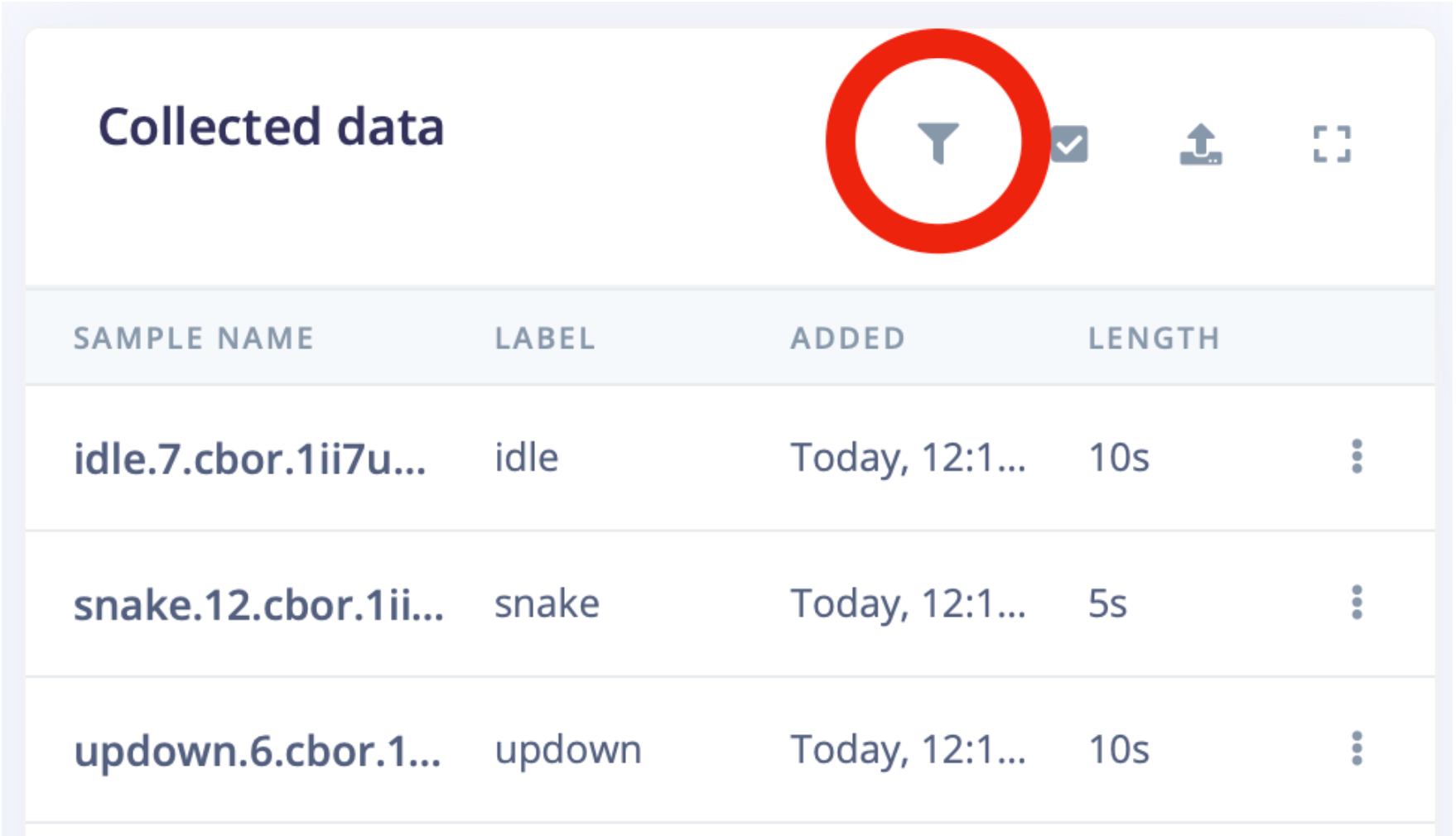Toggle the select multiple items checkbox icon
1456x836 pixels.
[x=1069, y=144]
